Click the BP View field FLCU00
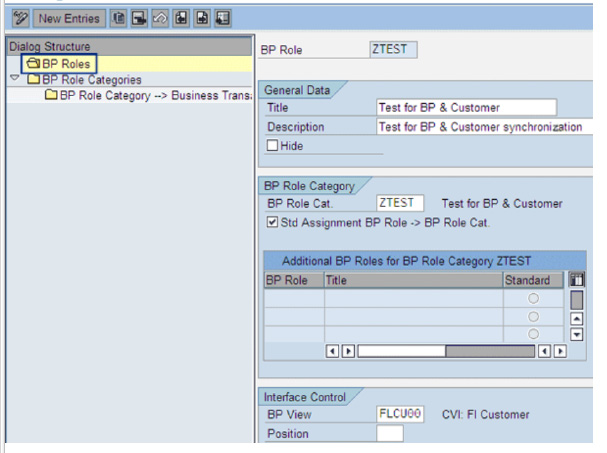 click(400, 414)
